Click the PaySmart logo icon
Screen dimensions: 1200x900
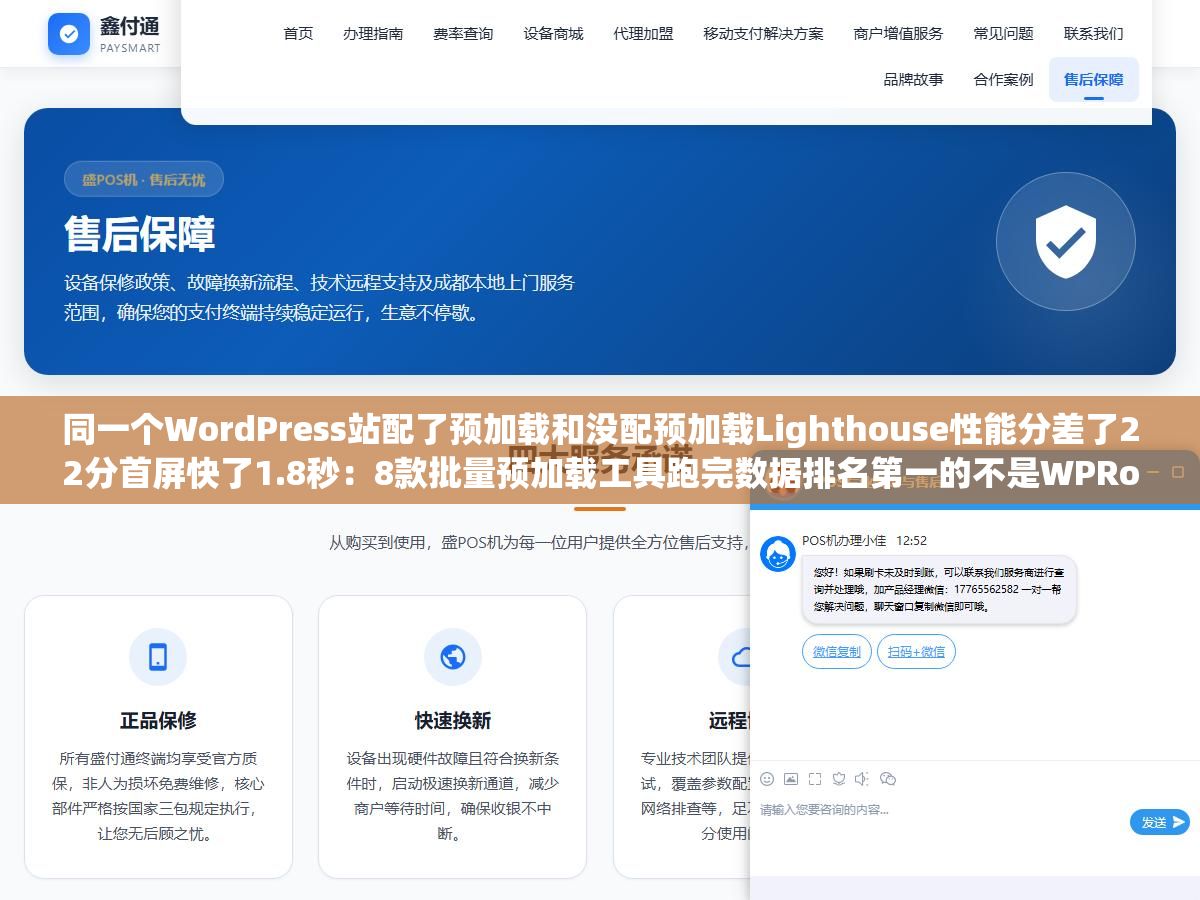[69, 34]
